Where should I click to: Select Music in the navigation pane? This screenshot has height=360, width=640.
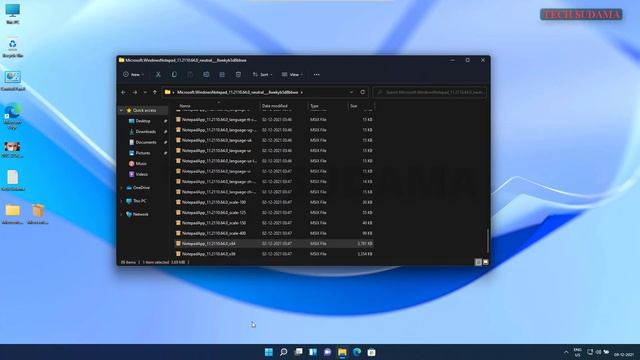click(x=141, y=164)
